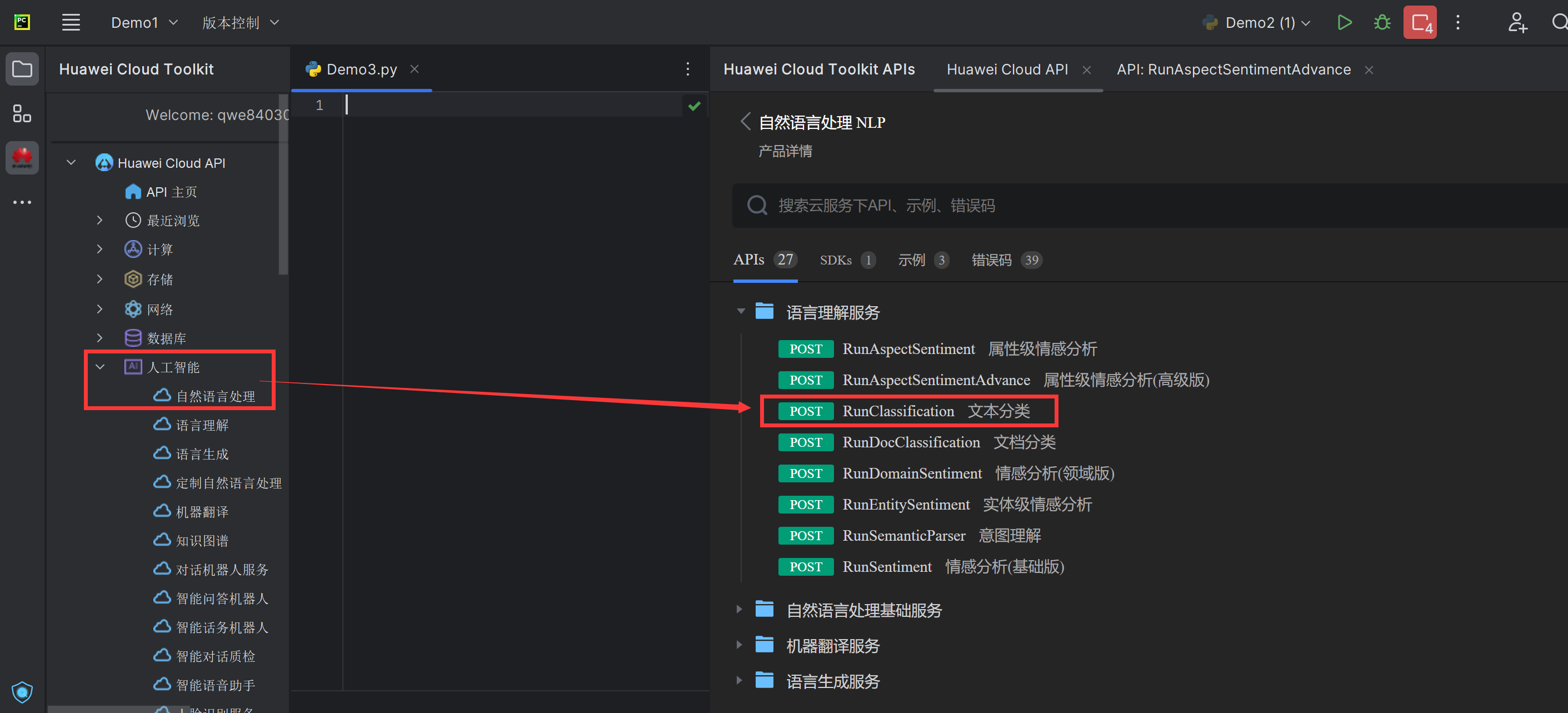Click the shield icon at bottom left
This screenshot has width=1568, height=713.
pos(22,692)
